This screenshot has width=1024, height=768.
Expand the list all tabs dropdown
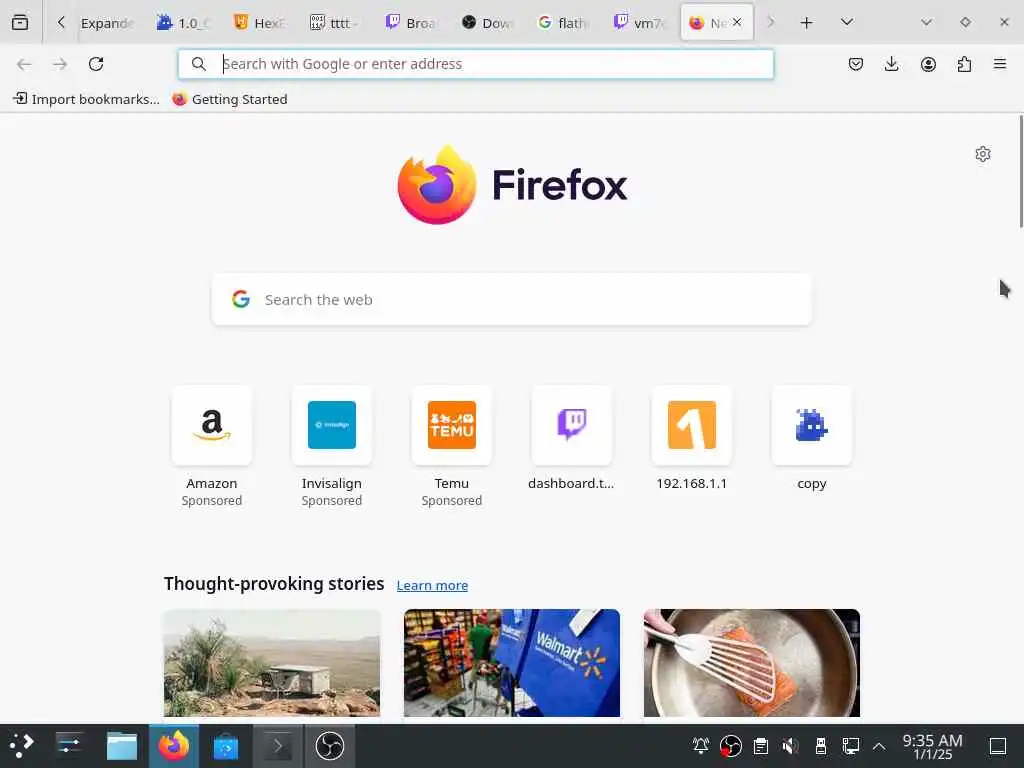click(847, 22)
